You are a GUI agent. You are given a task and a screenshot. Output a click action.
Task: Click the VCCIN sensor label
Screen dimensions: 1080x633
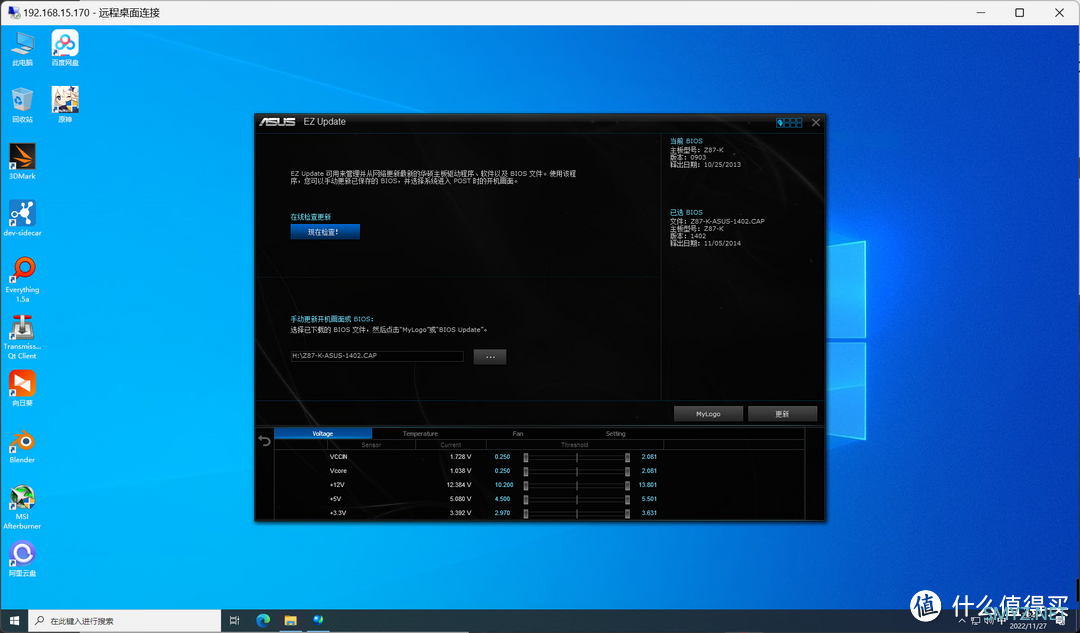coord(338,457)
